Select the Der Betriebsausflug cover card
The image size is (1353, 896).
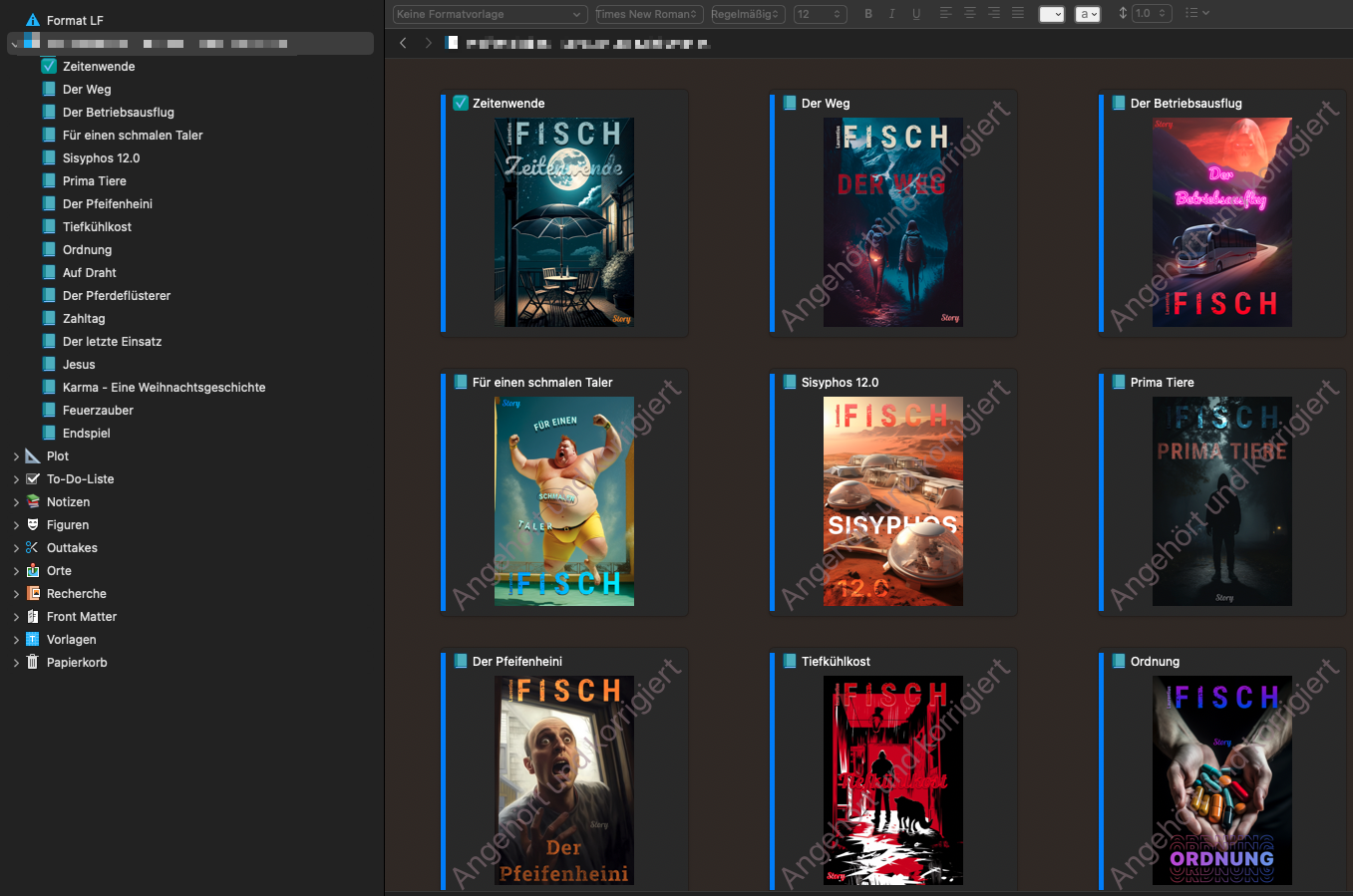[x=1221, y=221]
